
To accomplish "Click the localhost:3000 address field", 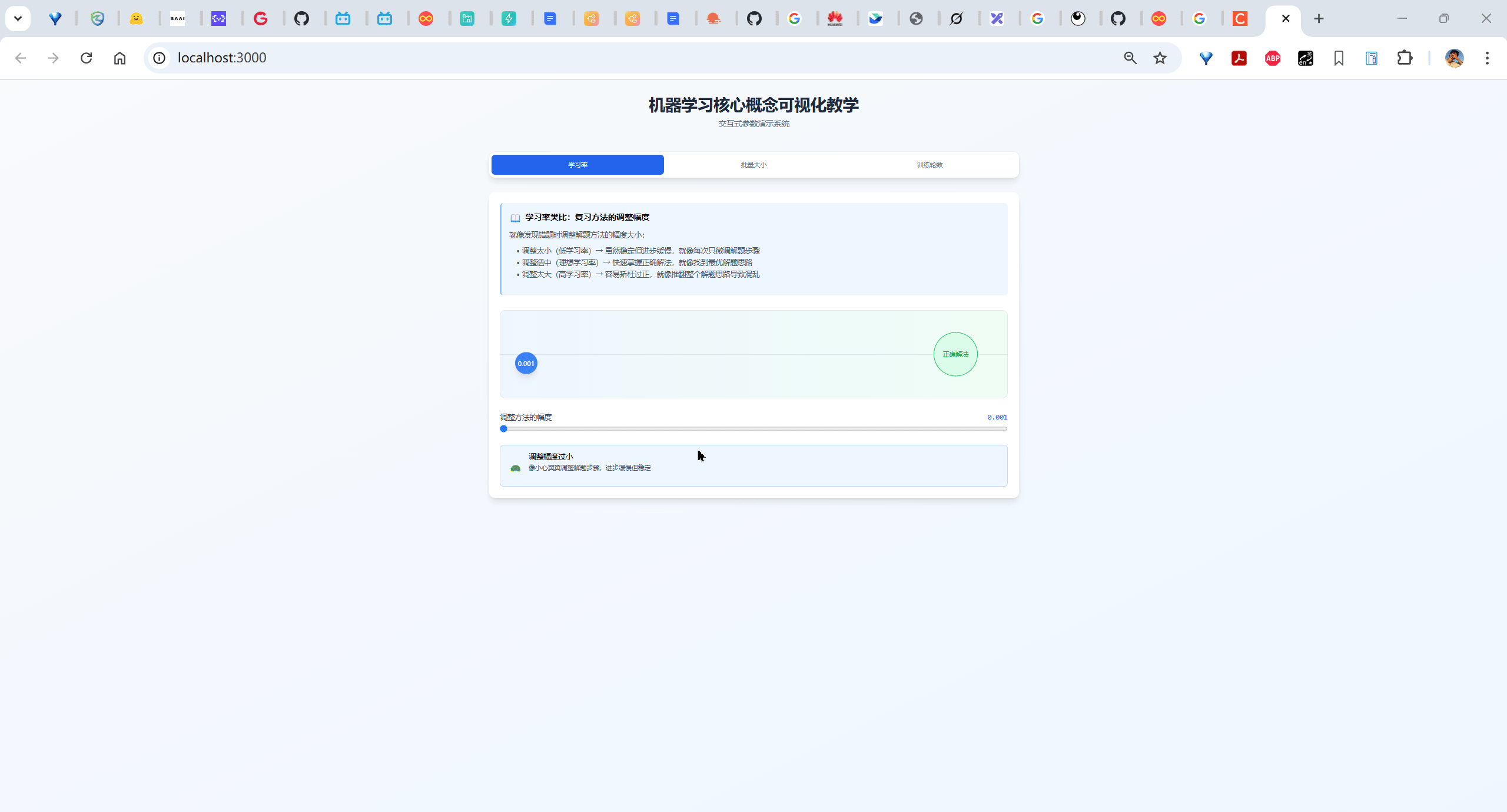I will point(589,58).
